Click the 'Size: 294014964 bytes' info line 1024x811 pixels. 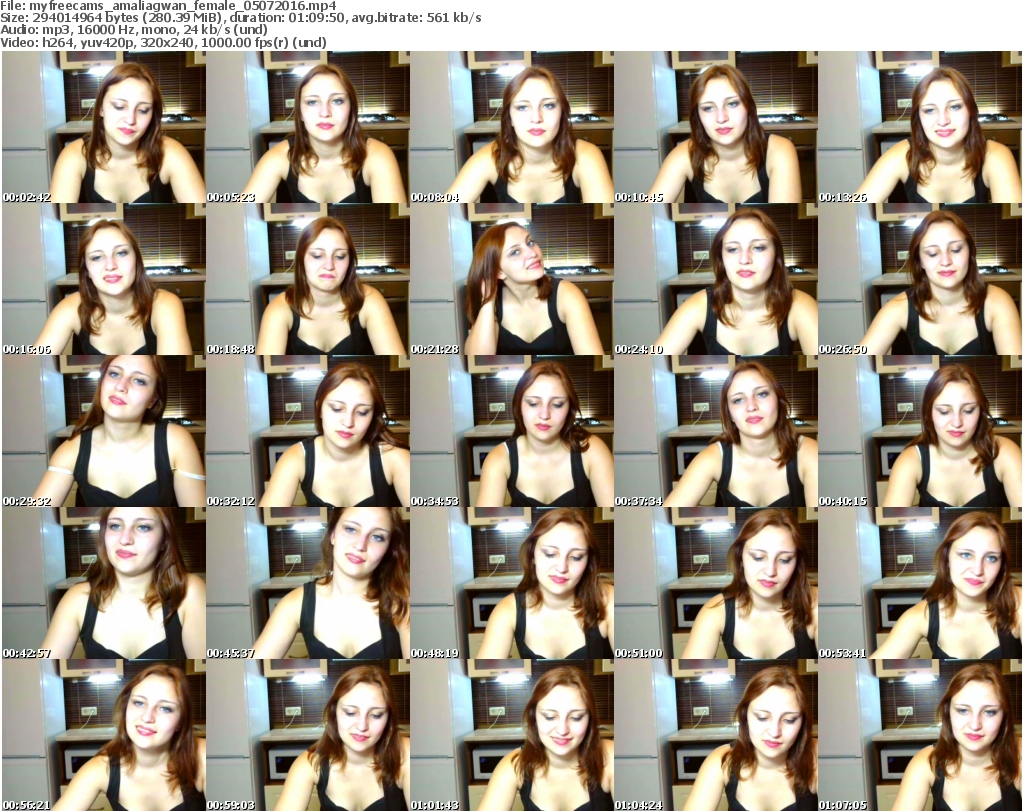point(241,18)
